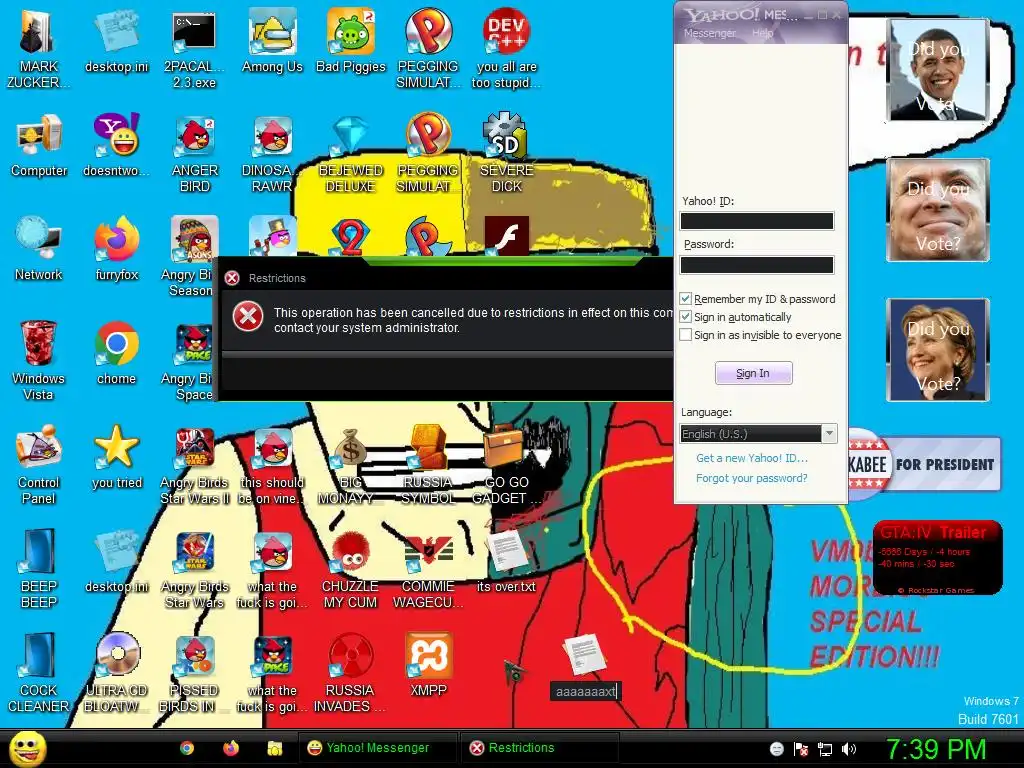Click the Hillary 'Did you Vote?' gadget
This screenshot has height=768, width=1024.
tap(938, 349)
